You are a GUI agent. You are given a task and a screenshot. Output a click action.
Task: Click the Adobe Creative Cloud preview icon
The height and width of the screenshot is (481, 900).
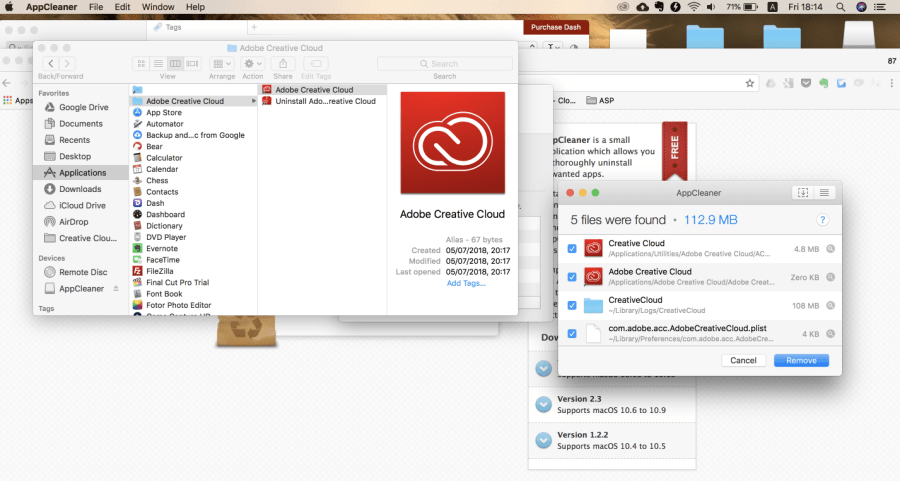pyautogui.click(x=452, y=142)
